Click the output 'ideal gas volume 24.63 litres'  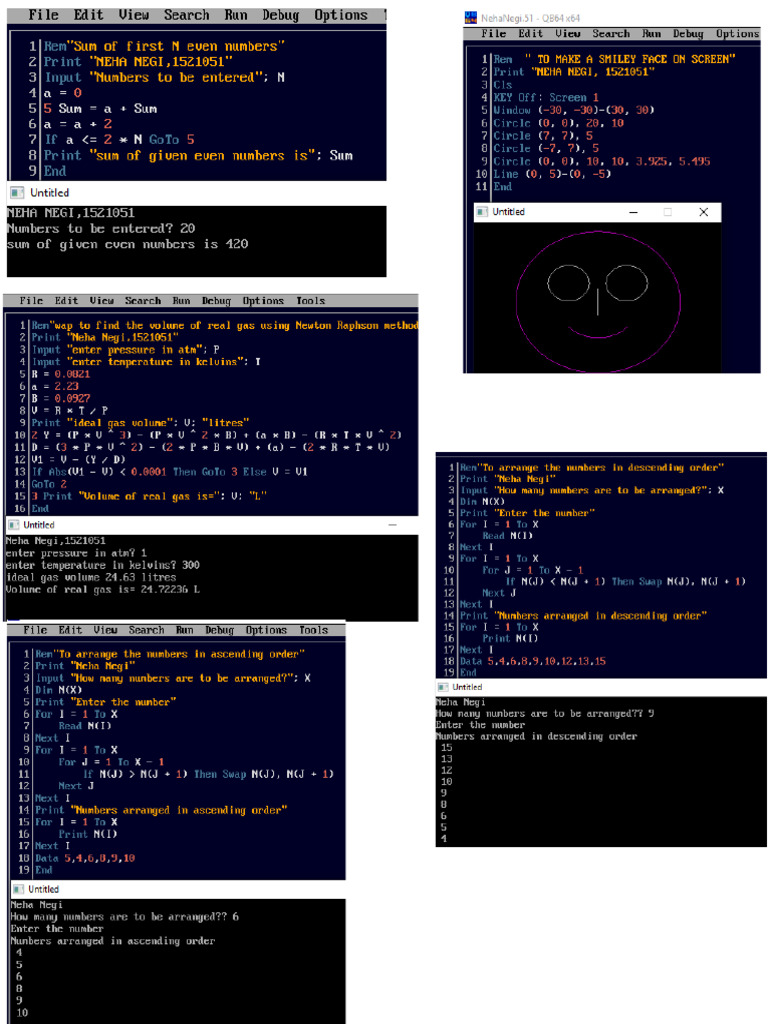[91, 577]
